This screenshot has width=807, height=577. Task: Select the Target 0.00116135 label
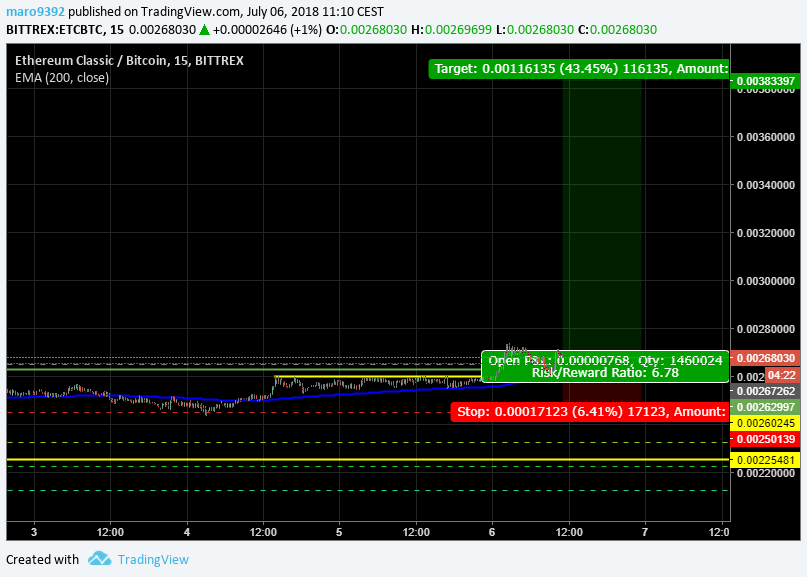(579, 68)
